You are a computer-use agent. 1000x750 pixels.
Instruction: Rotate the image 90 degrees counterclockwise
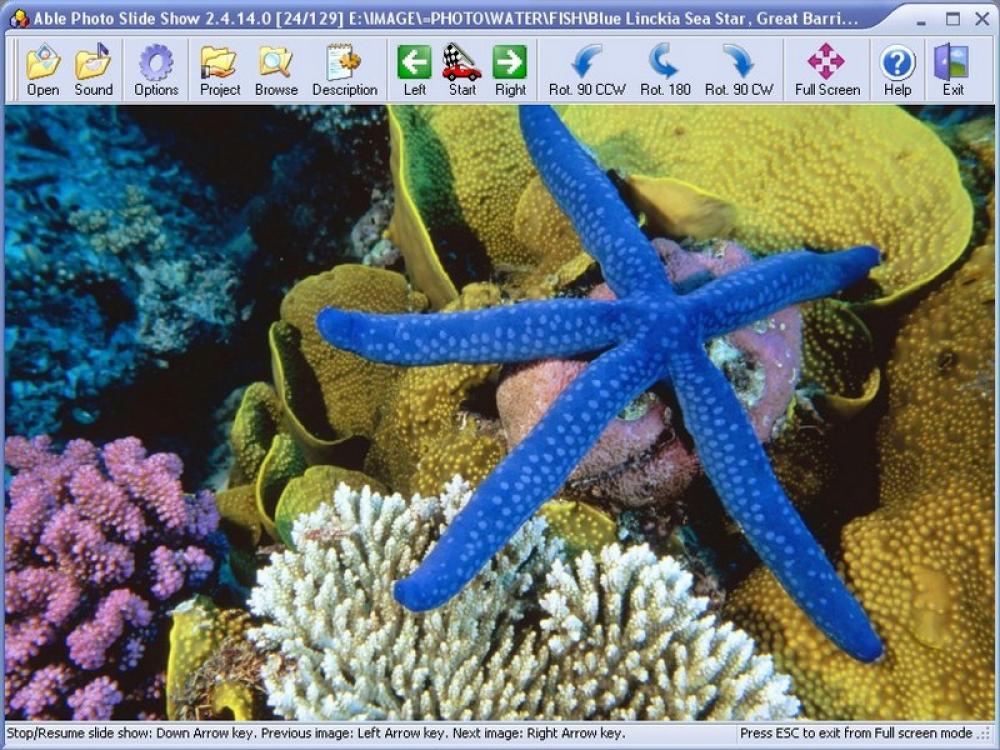tap(589, 66)
